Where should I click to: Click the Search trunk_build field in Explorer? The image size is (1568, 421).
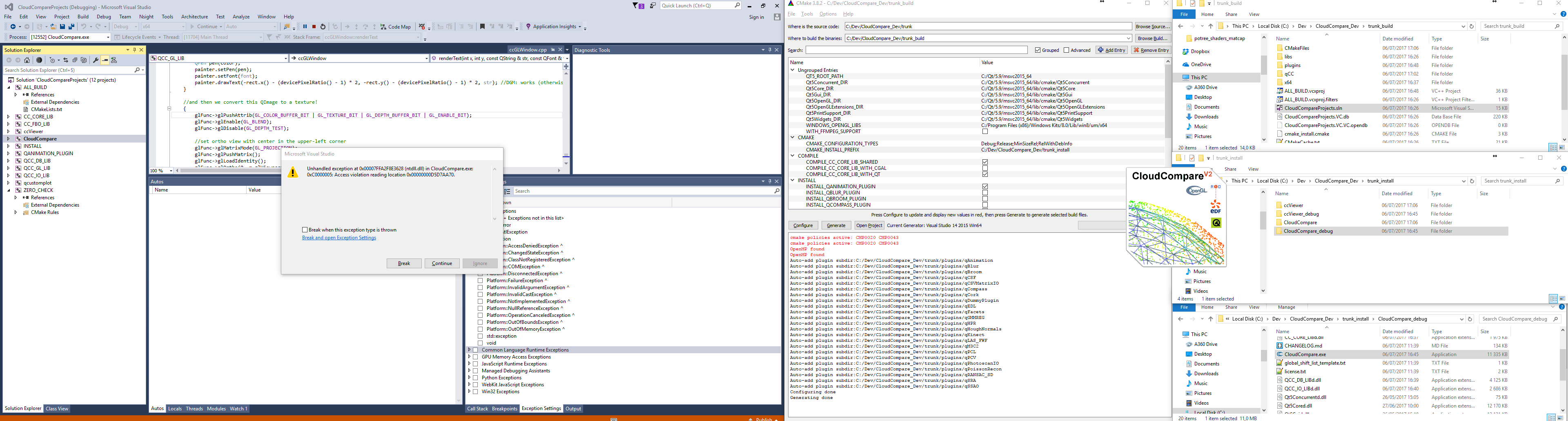(x=1522, y=26)
